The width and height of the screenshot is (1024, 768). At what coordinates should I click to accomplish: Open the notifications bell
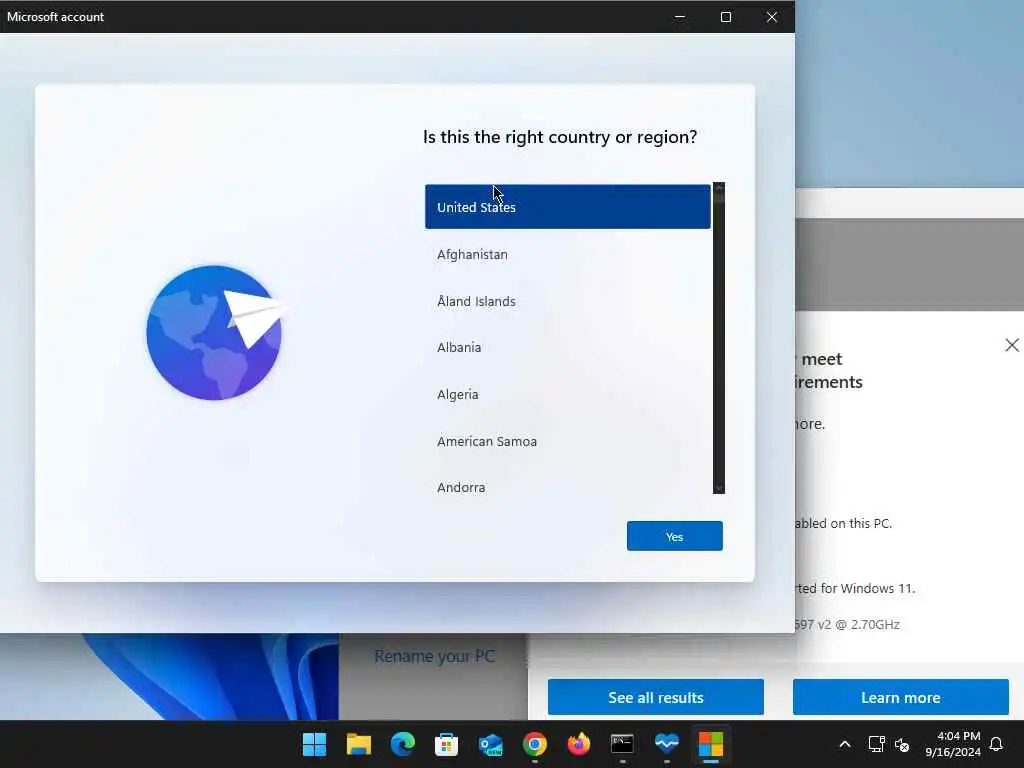pos(997,744)
